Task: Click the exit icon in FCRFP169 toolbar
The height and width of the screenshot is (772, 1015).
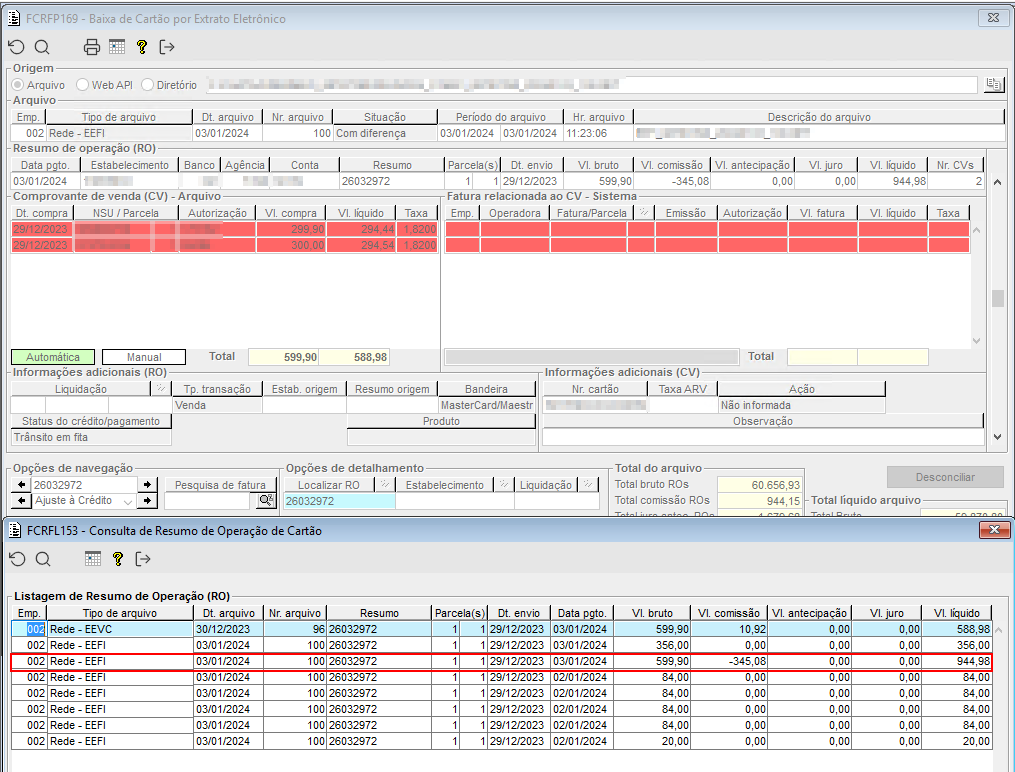Action: [x=166, y=47]
